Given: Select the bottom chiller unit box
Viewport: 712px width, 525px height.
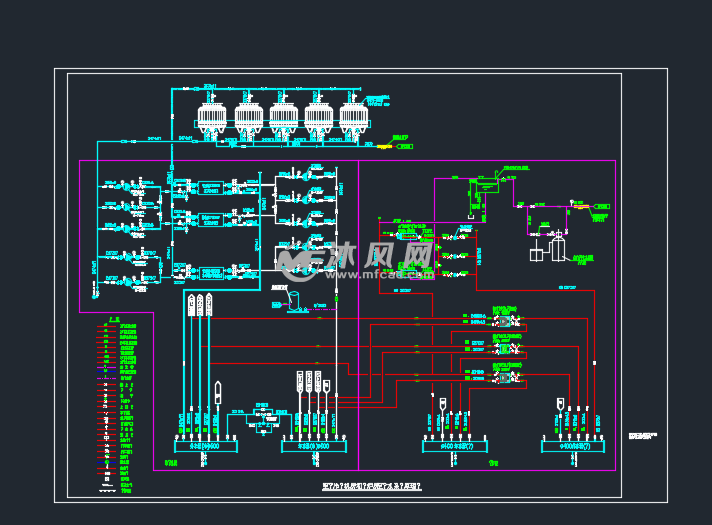Looking at the screenshot, I should pos(211,270).
